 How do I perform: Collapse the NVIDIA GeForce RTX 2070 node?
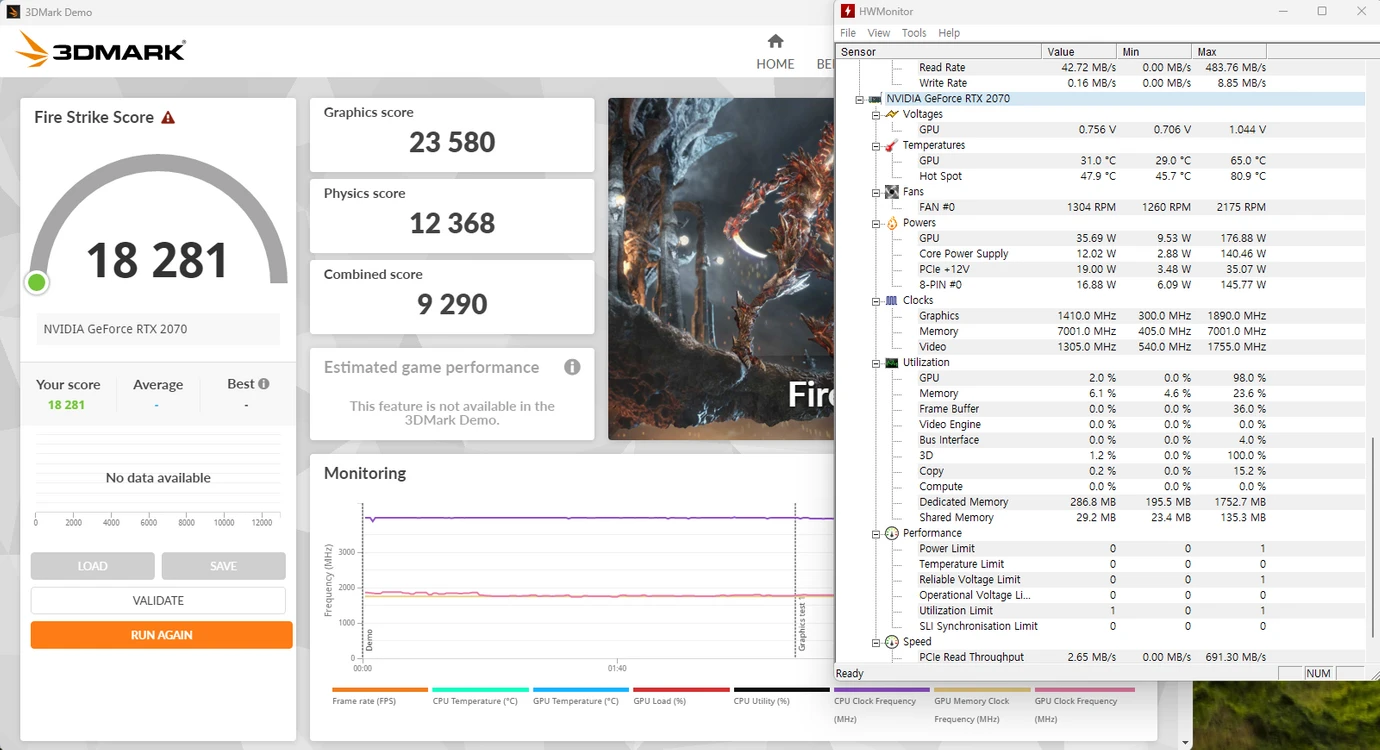[860, 99]
